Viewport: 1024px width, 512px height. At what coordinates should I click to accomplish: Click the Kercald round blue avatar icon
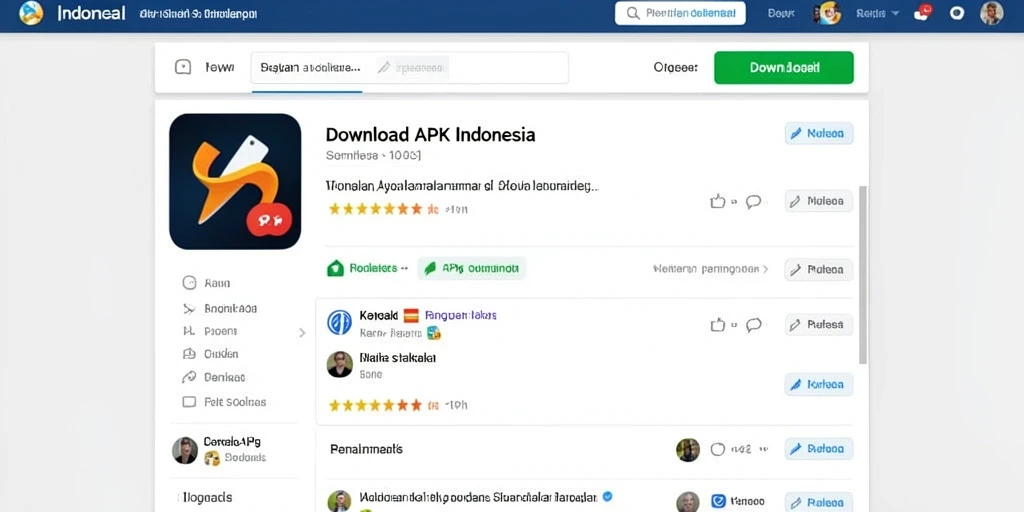(340, 322)
